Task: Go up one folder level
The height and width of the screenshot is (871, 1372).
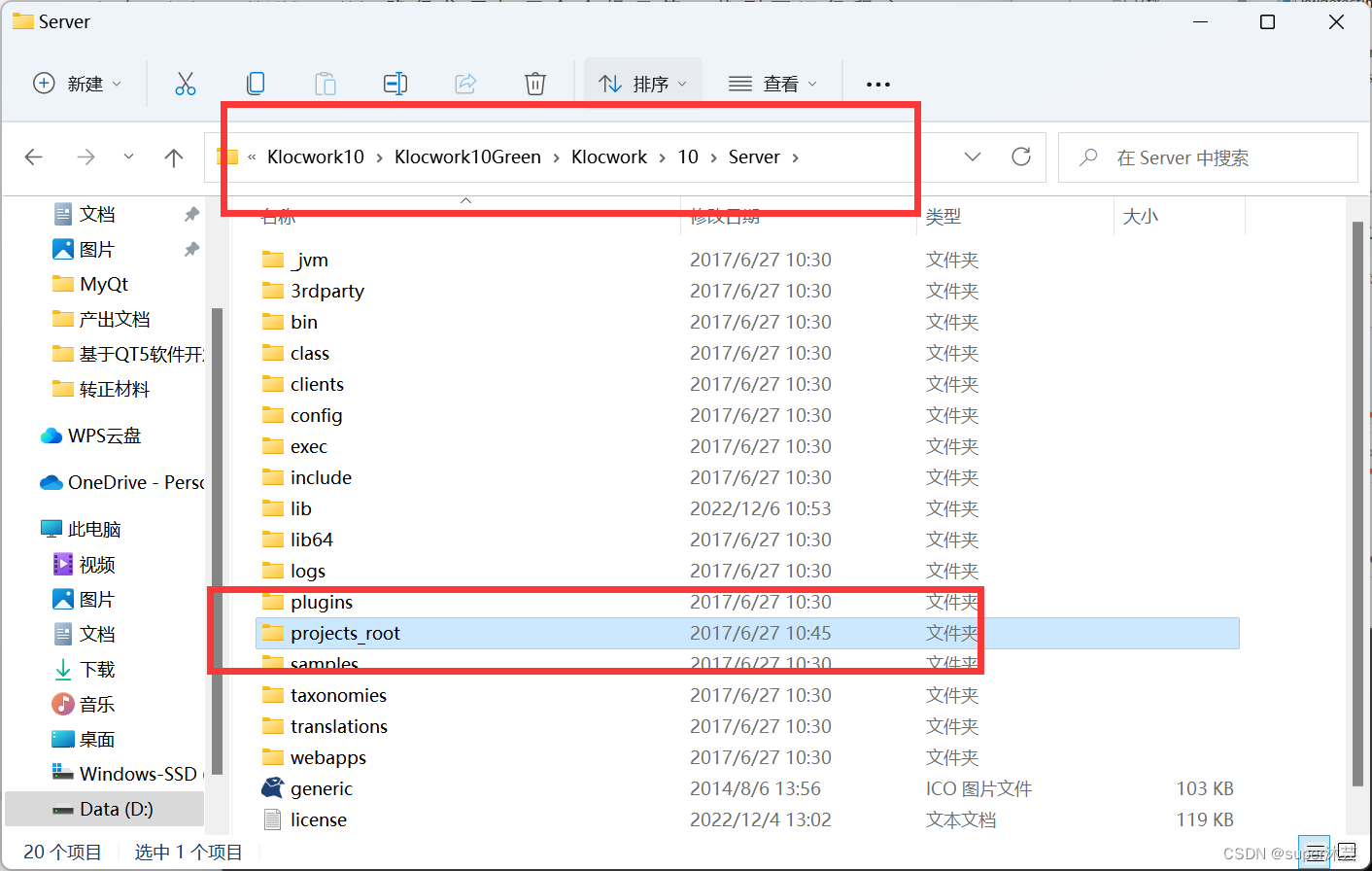Action: 174,157
